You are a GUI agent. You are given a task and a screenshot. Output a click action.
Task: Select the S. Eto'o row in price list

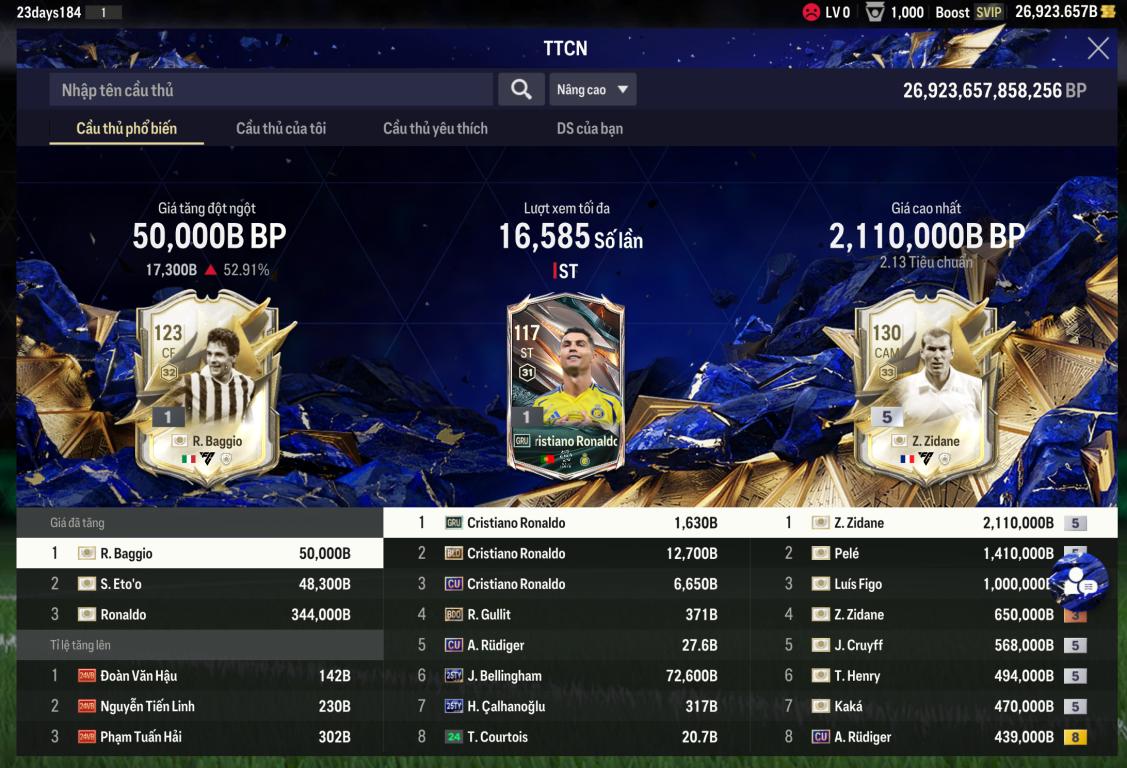pyautogui.click(x=200, y=584)
